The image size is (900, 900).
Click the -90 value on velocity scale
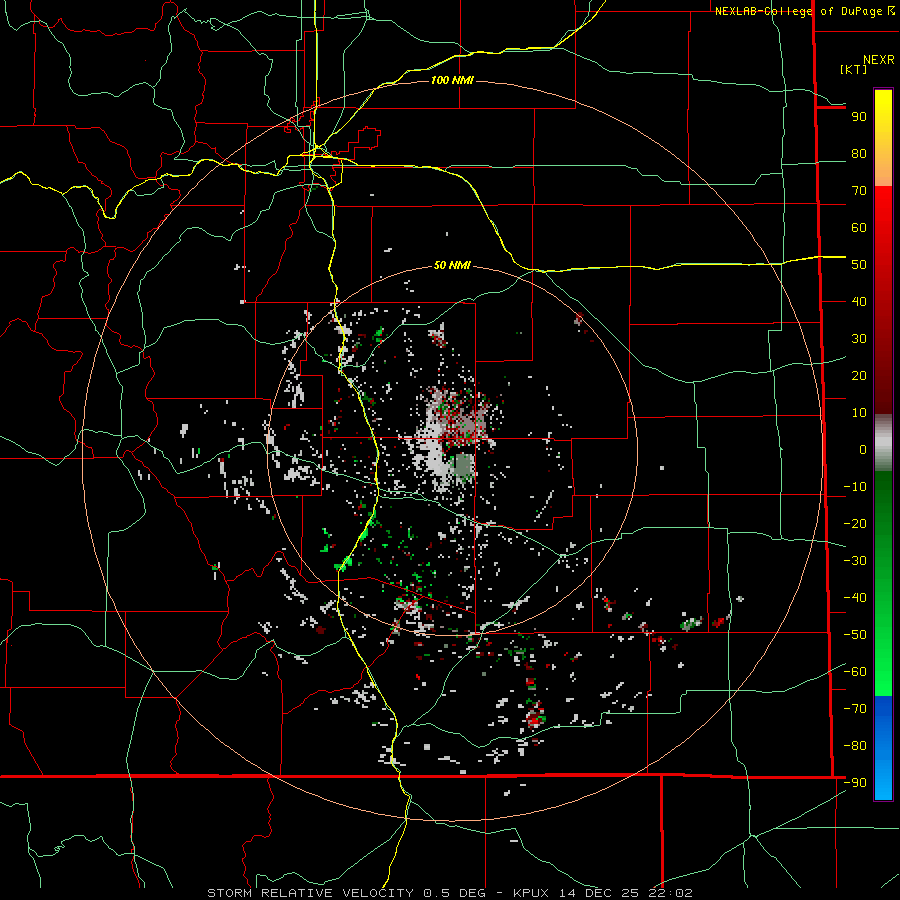(855, 783)
